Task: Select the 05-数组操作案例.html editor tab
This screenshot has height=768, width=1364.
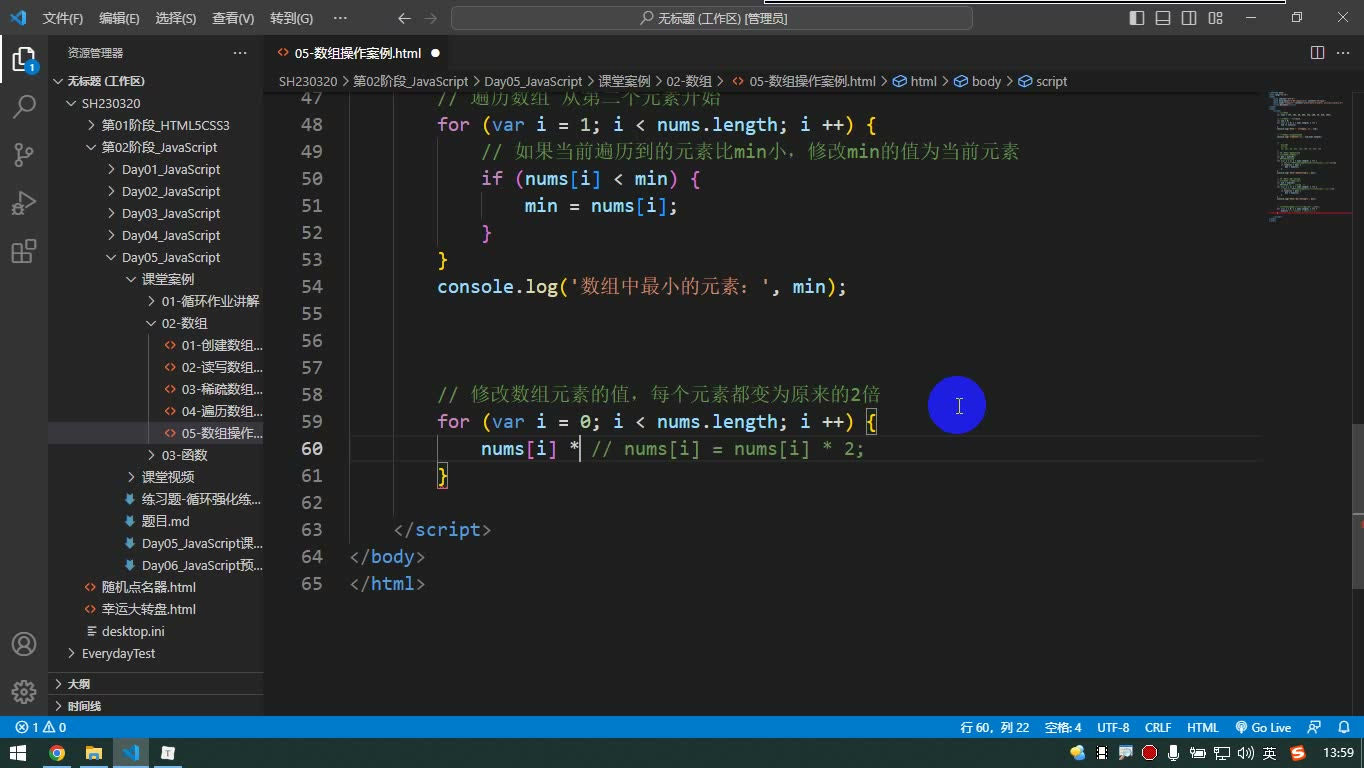Action: [358, 53]
